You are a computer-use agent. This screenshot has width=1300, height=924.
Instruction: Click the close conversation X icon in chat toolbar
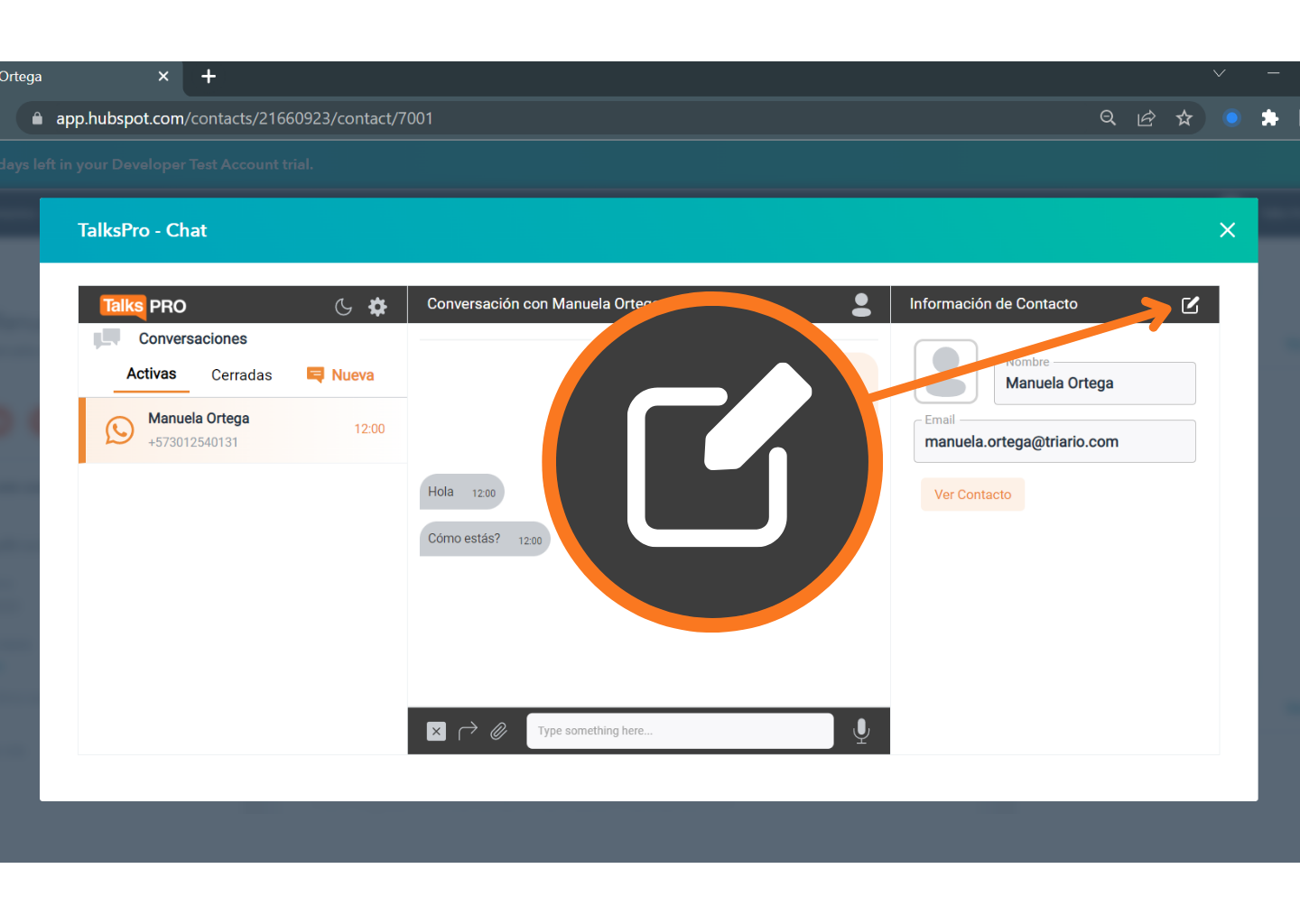[436, 731]
